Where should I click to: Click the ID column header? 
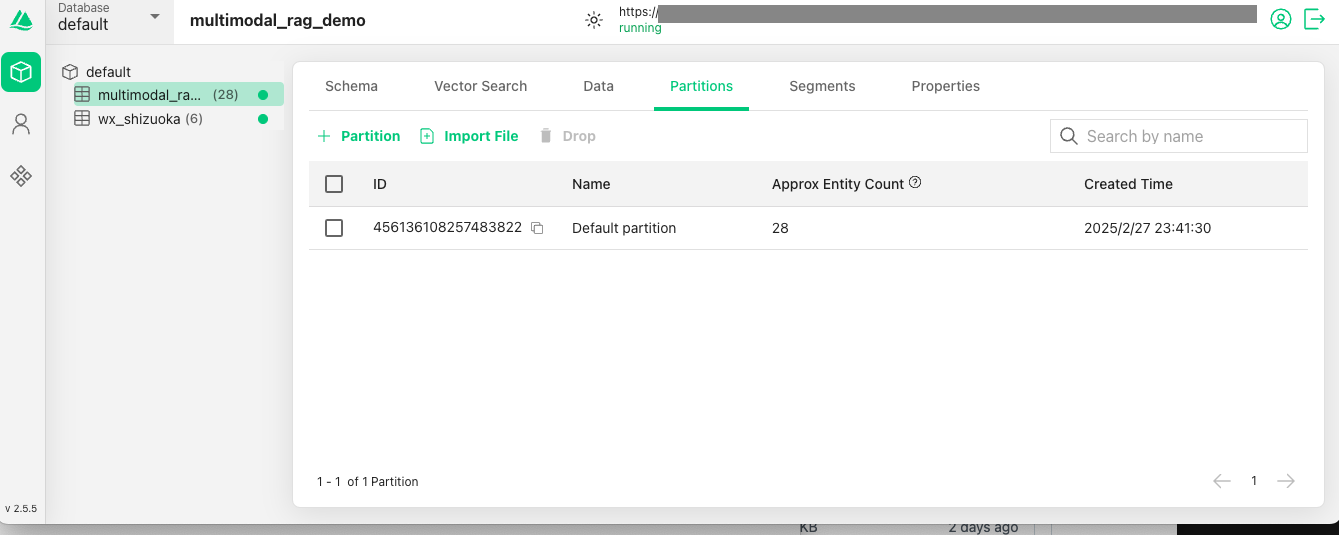[380, 184]
